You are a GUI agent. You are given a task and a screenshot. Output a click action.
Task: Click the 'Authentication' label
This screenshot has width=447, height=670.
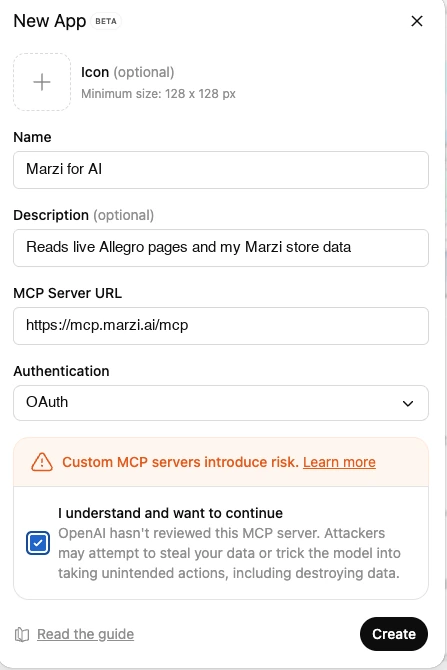[62, 371]
